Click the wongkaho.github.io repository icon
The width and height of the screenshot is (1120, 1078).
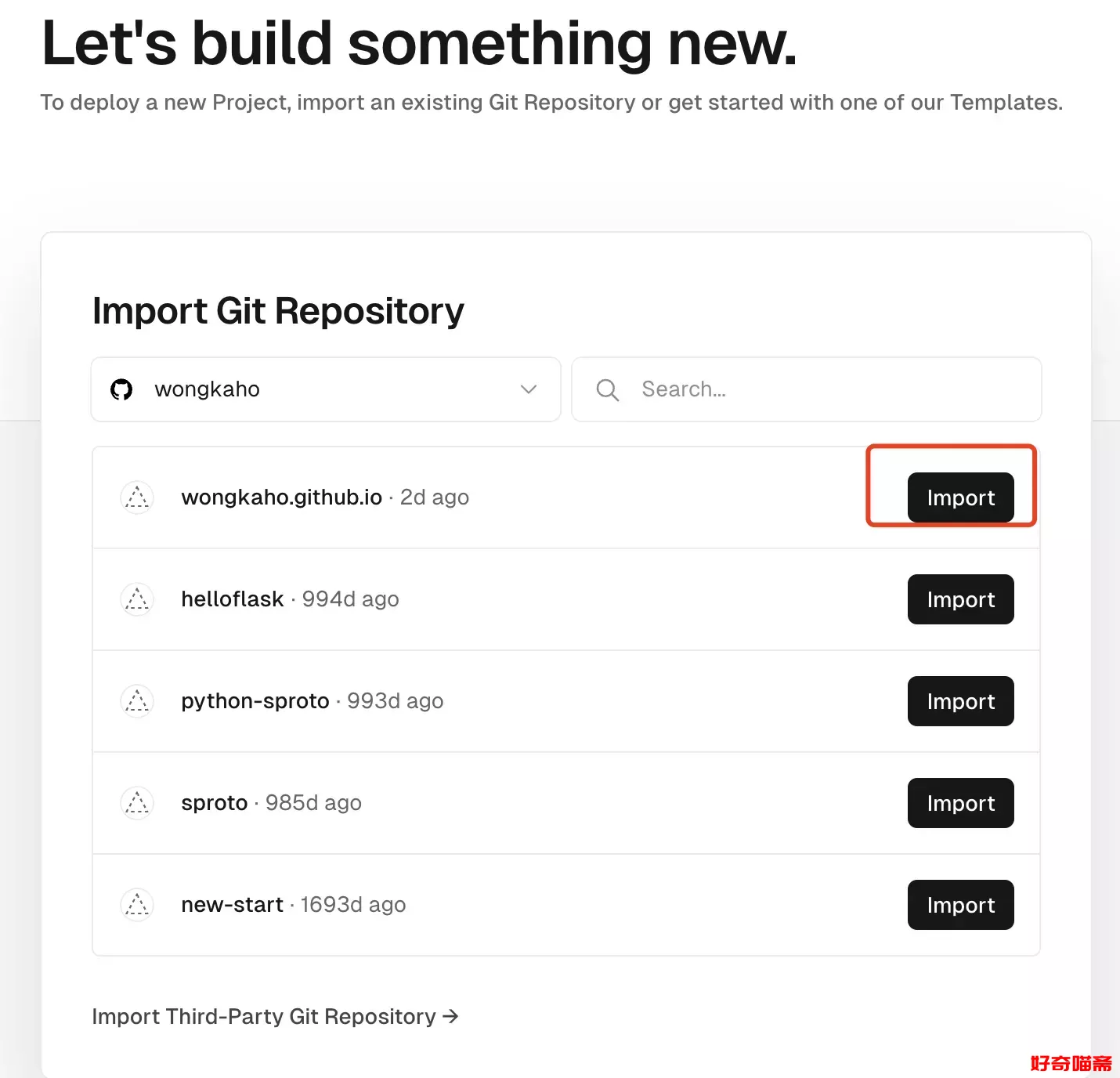137,497
